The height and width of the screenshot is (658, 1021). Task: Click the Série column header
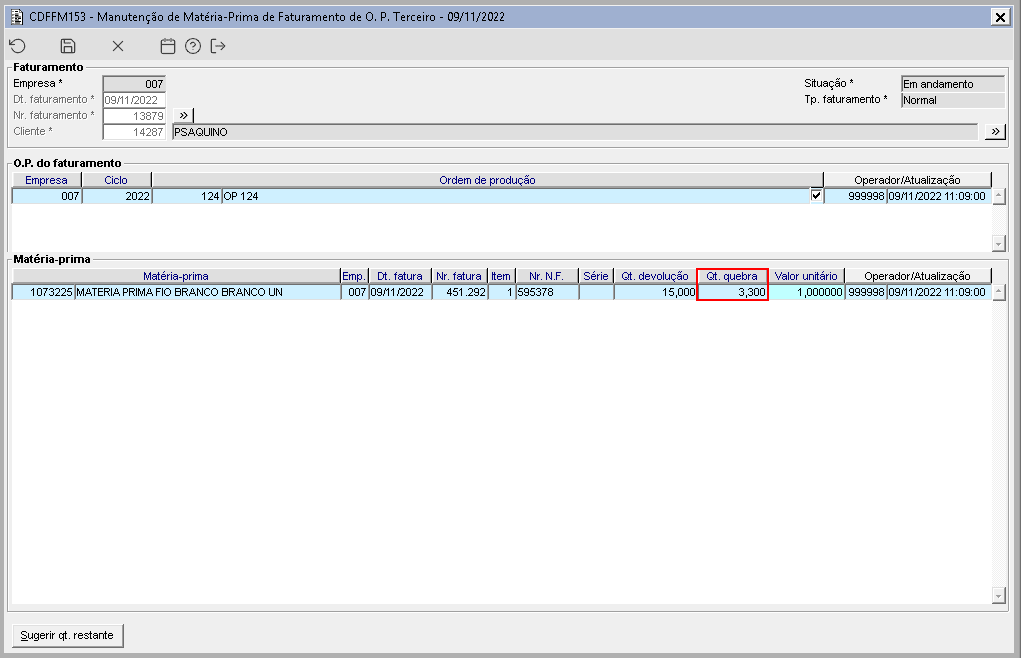tap(596, 276)
